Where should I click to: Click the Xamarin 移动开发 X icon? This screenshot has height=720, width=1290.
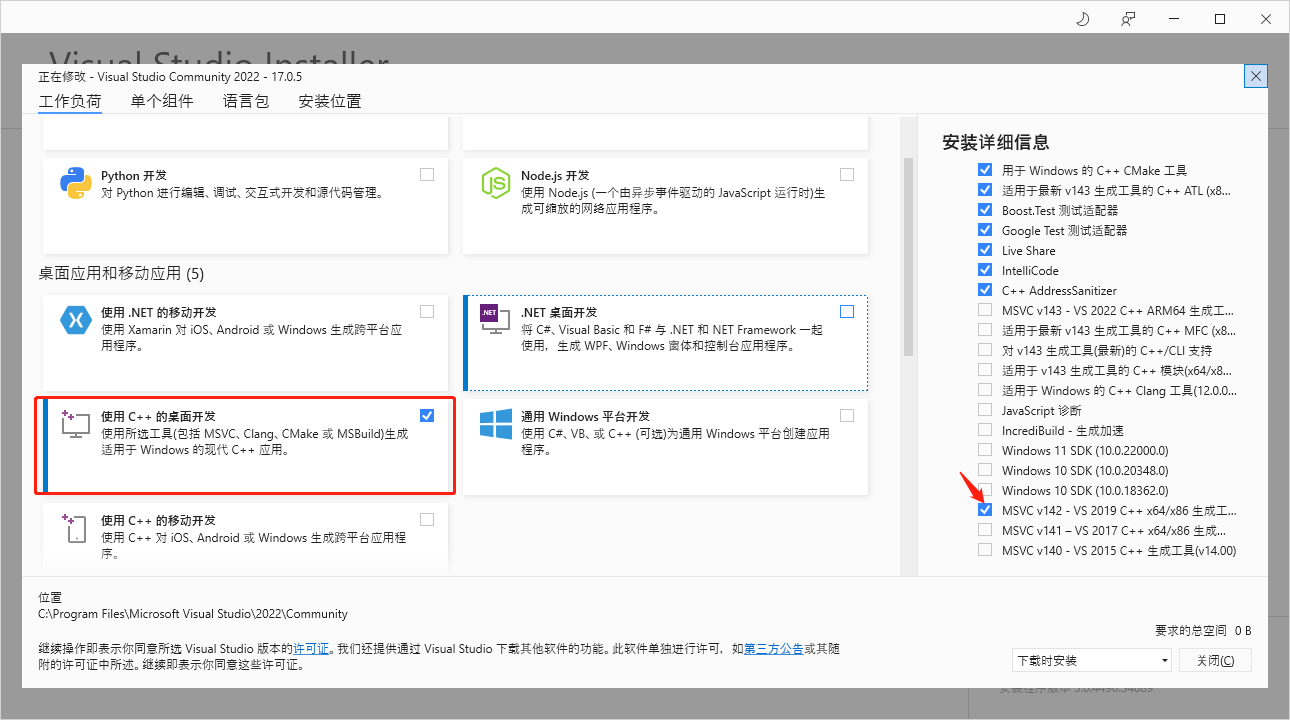click(x=76, y=320)
